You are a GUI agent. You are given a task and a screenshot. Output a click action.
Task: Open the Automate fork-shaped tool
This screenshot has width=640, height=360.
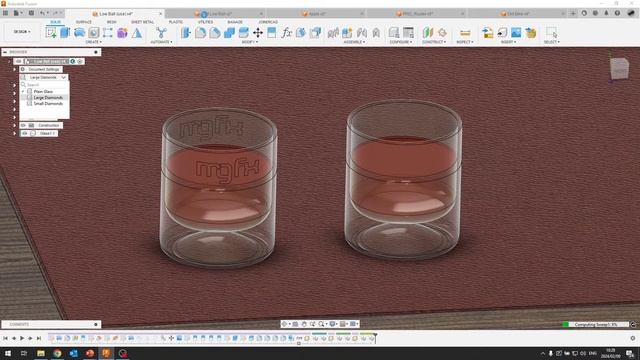pos(161,33)
